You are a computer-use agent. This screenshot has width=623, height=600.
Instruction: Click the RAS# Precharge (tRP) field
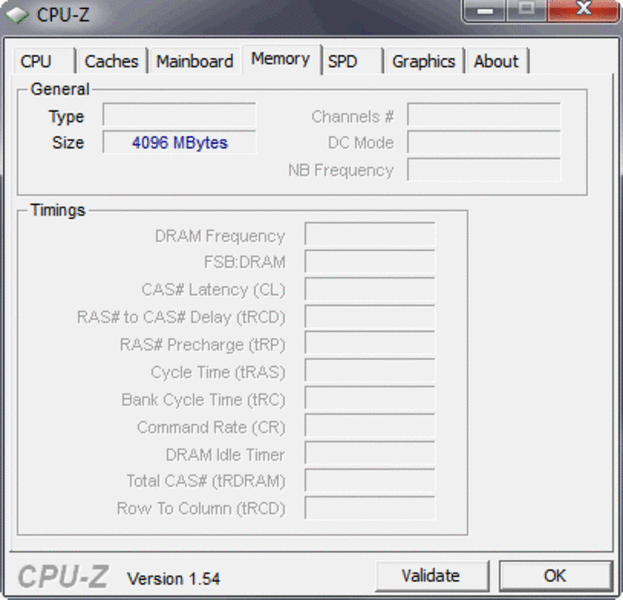370,343
